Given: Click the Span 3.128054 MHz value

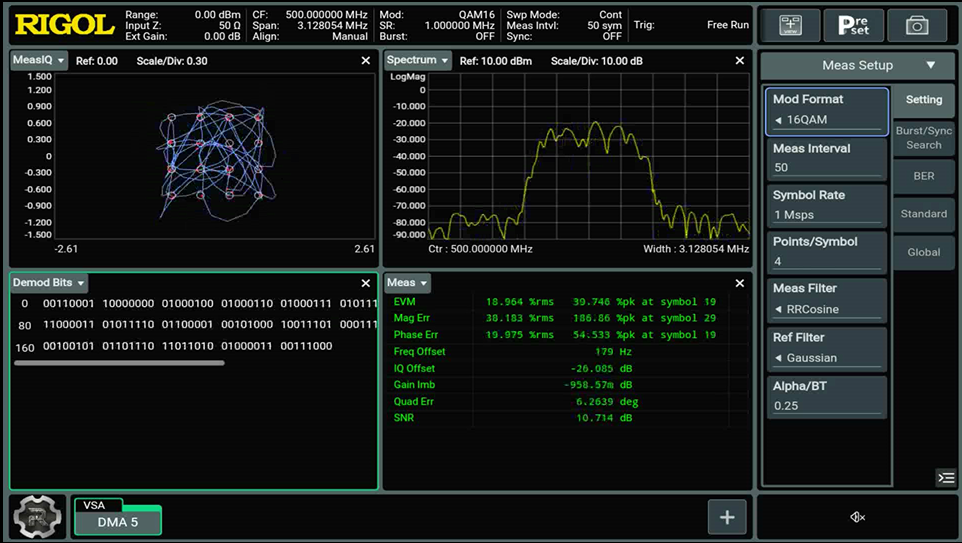Looking at the screenshot, I should [332, 26].
